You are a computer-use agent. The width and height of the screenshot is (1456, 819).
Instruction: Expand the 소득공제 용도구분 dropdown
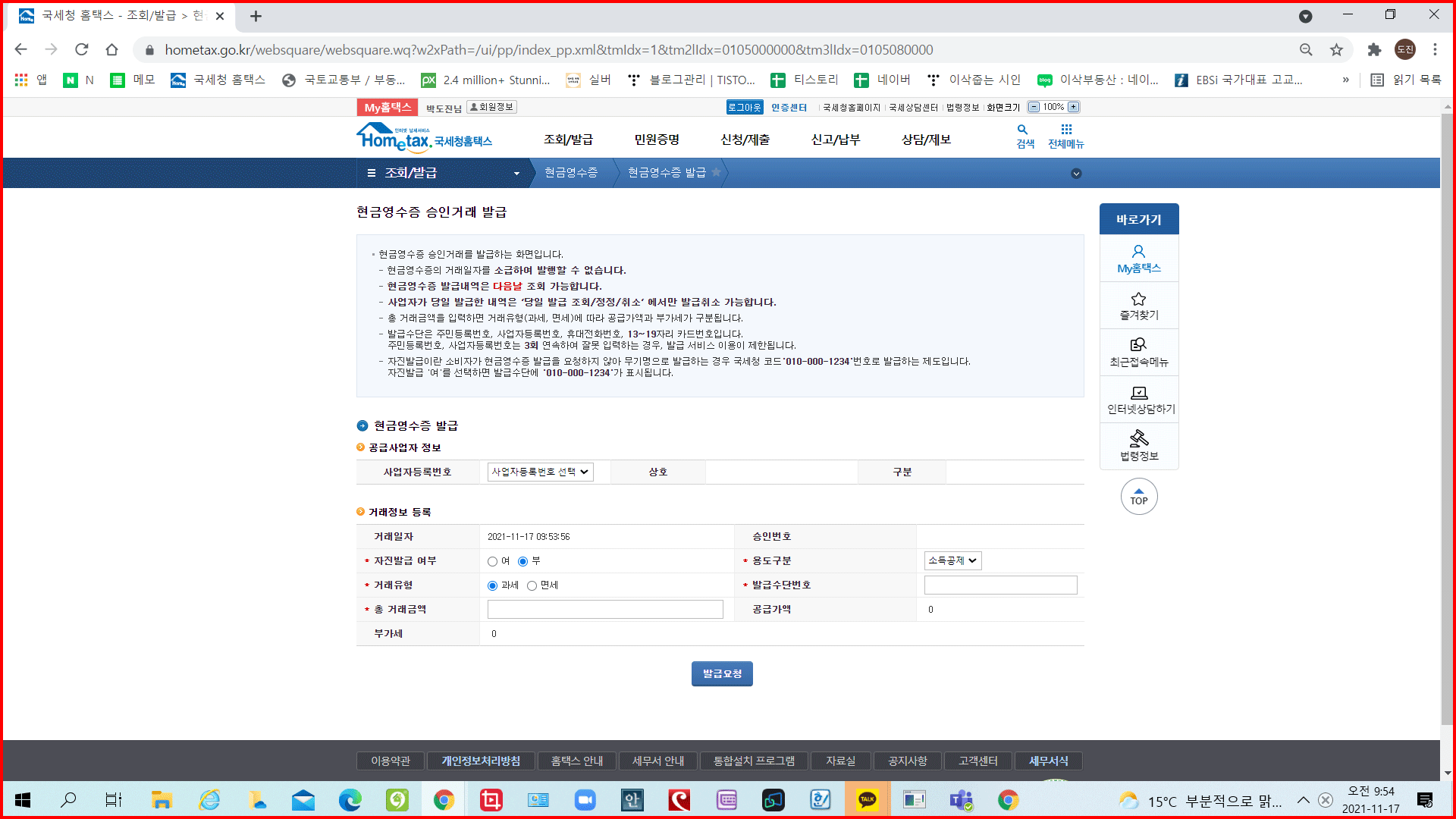[x=952, y=561]
